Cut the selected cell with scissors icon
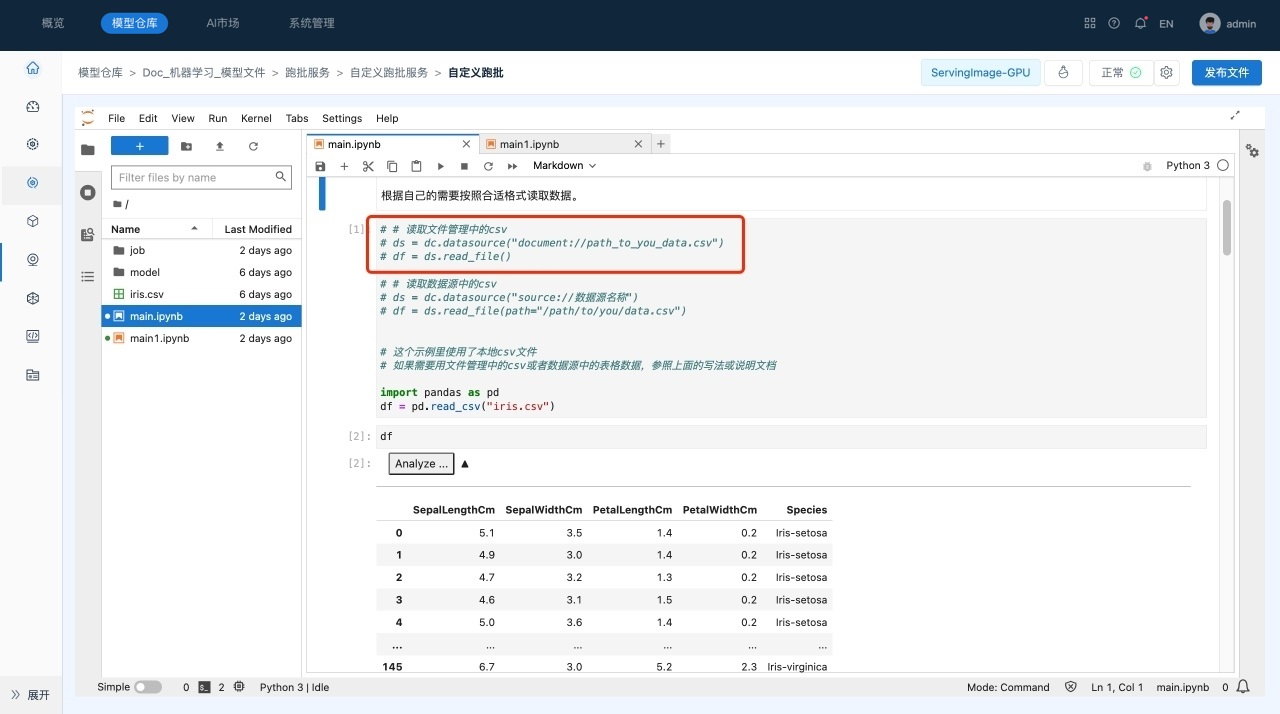 point(368,166)
